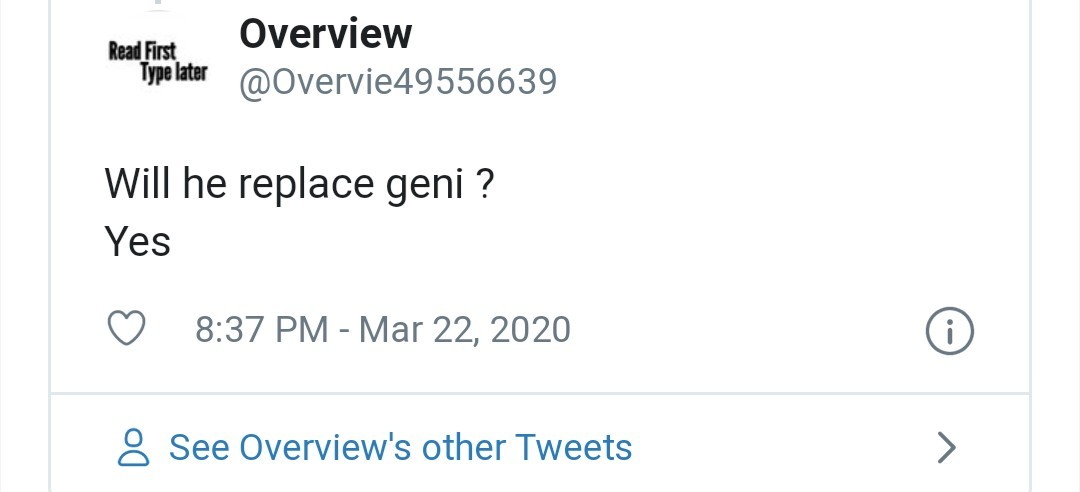
Task: Click the word "Tweets" in the footer link
Action: coord(573,447)
